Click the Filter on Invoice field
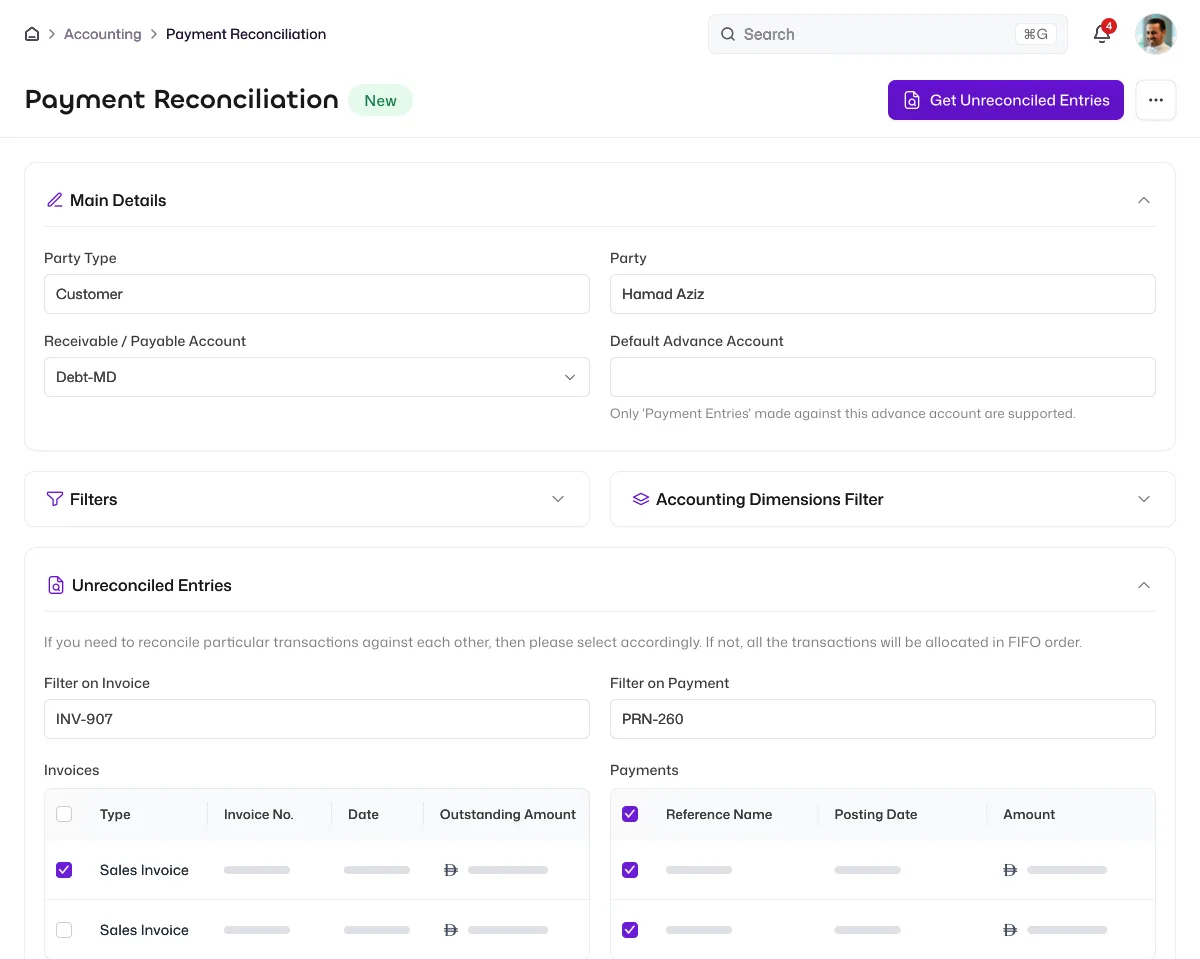The height and width of the screenshot is (959, 1200). tap(317, 719)
